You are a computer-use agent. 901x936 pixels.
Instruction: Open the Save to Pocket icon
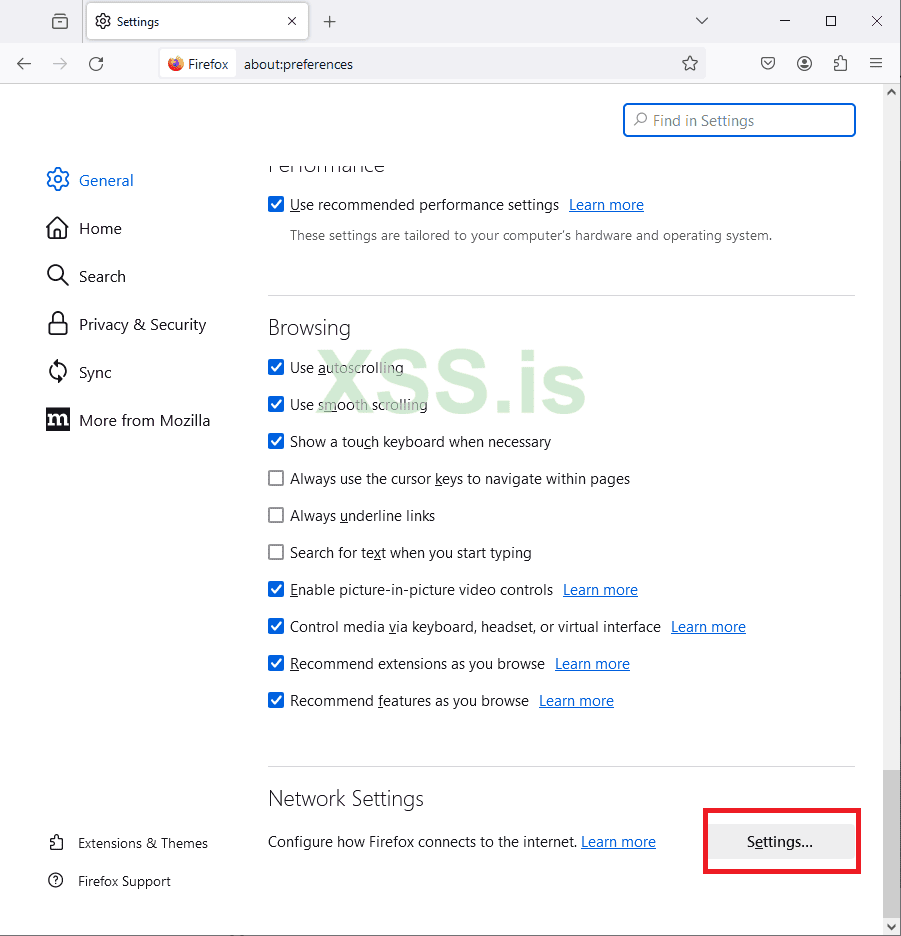click(768, 64)
